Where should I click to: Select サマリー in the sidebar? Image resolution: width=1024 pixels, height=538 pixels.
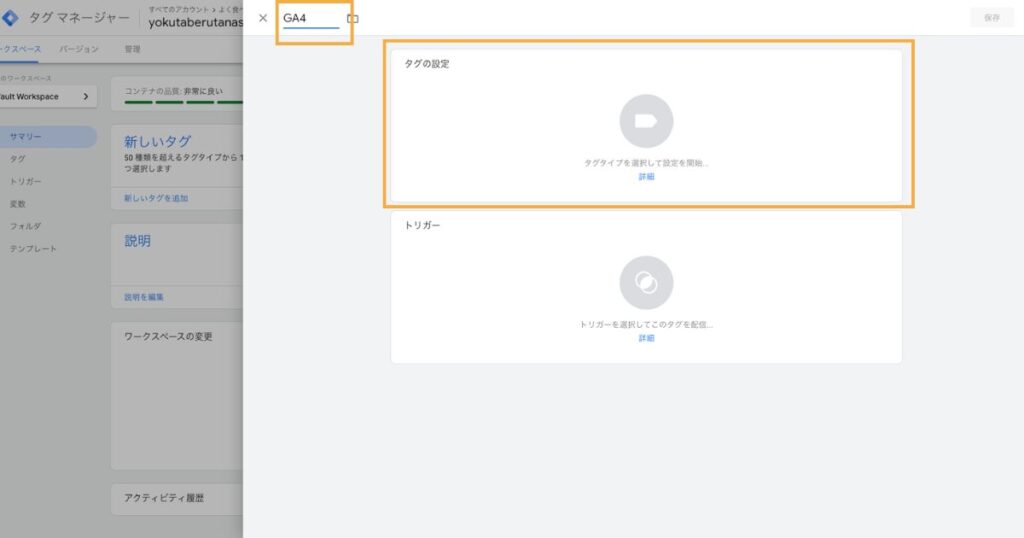coord(48,136)
